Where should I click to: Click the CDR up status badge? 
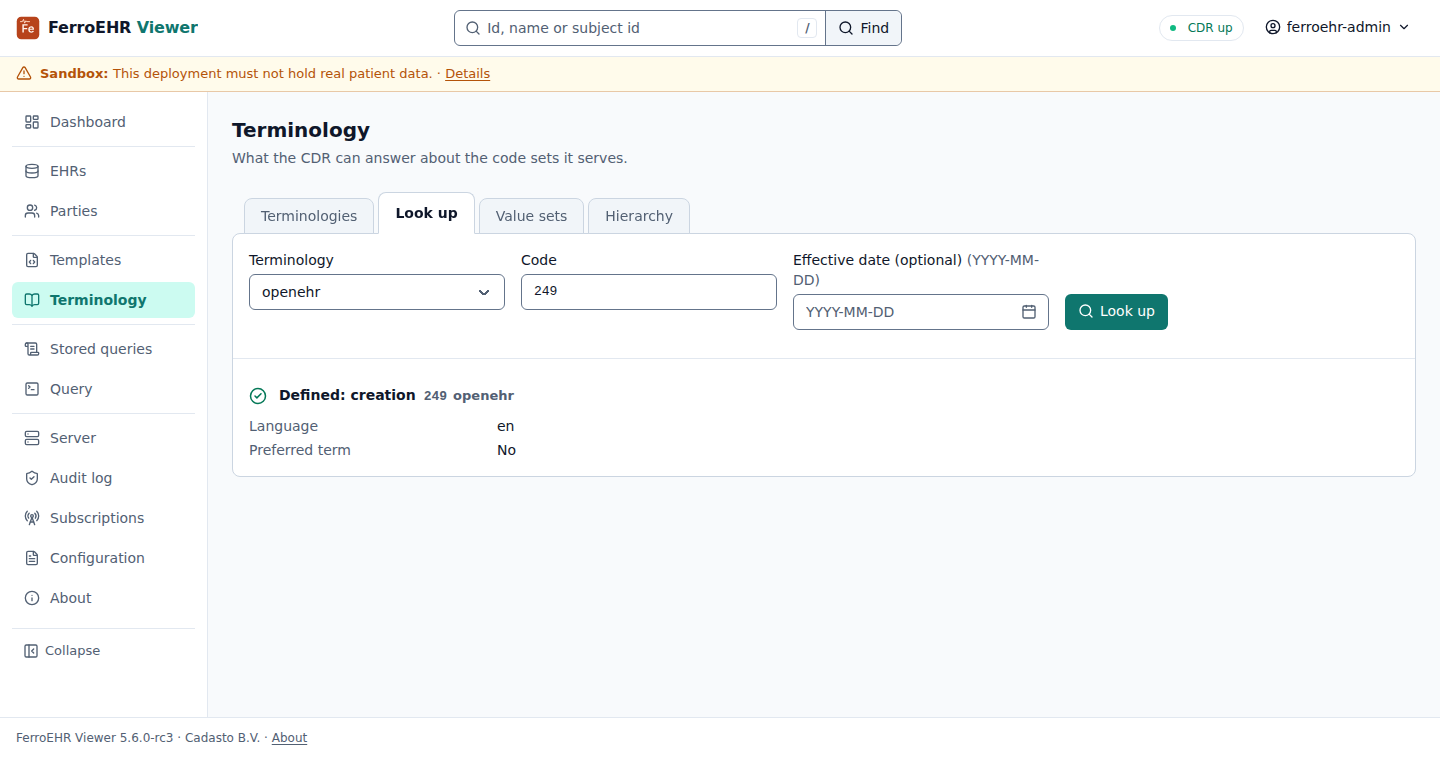(1201, 28)
